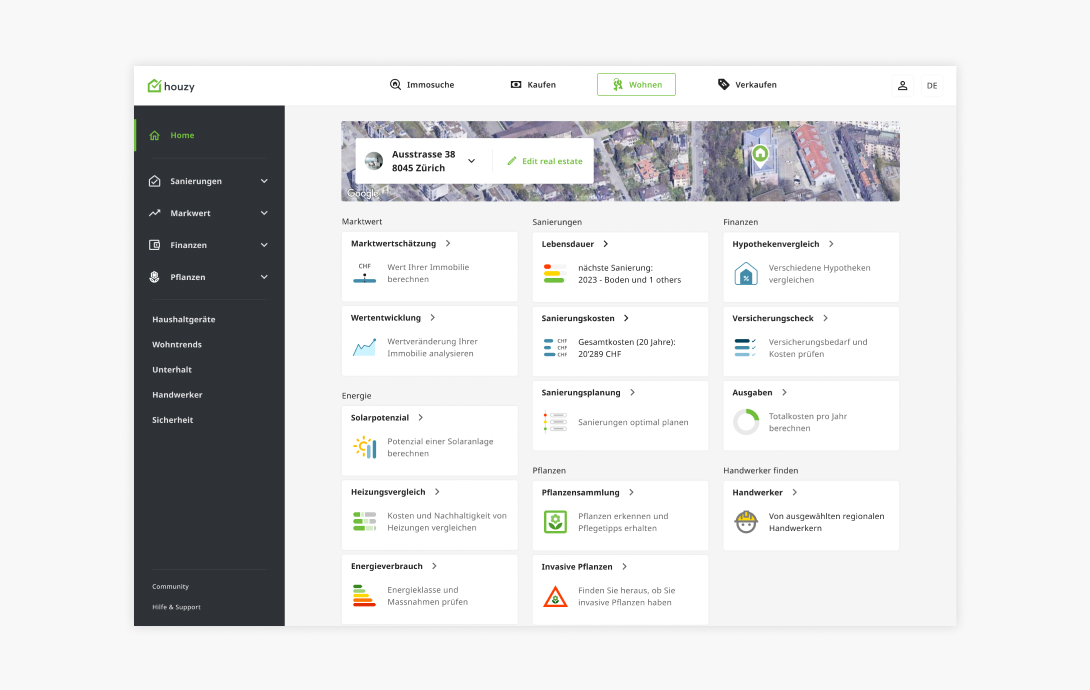Click '2023 - Boden und 1 others' text

[629, 280]
